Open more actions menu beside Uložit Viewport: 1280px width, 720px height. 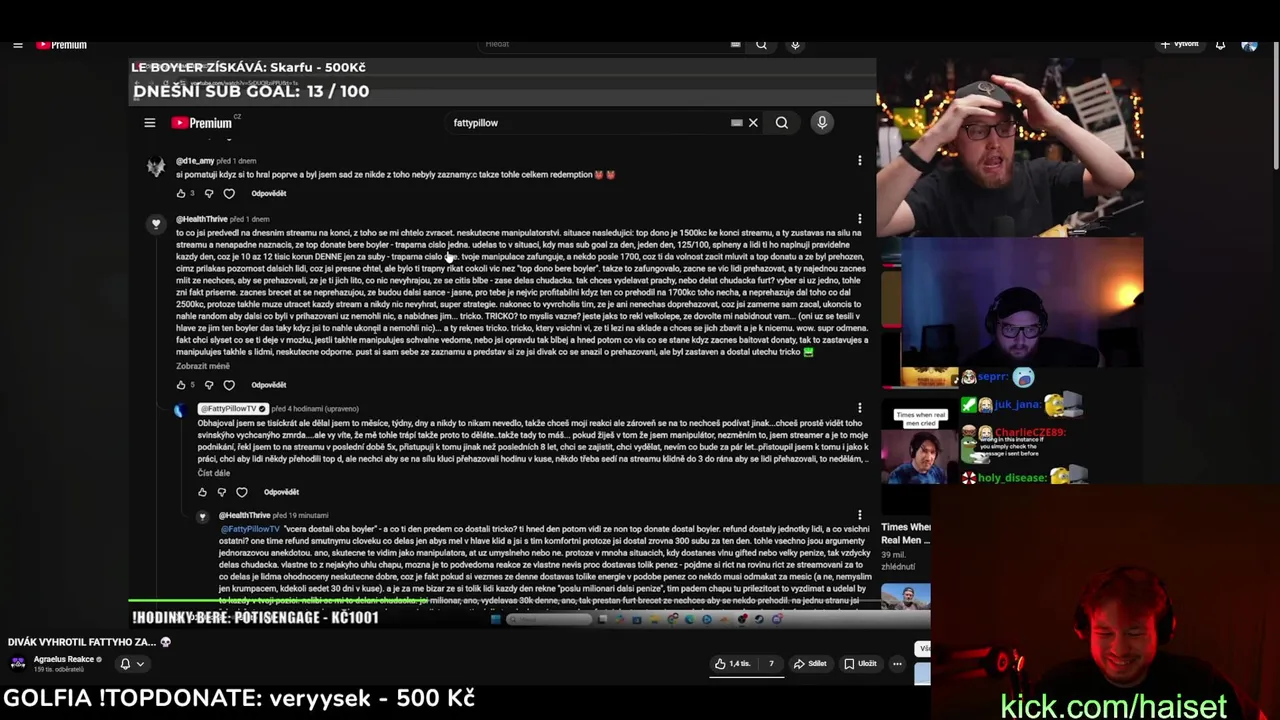pyautogui.click(x=897, y=664)
